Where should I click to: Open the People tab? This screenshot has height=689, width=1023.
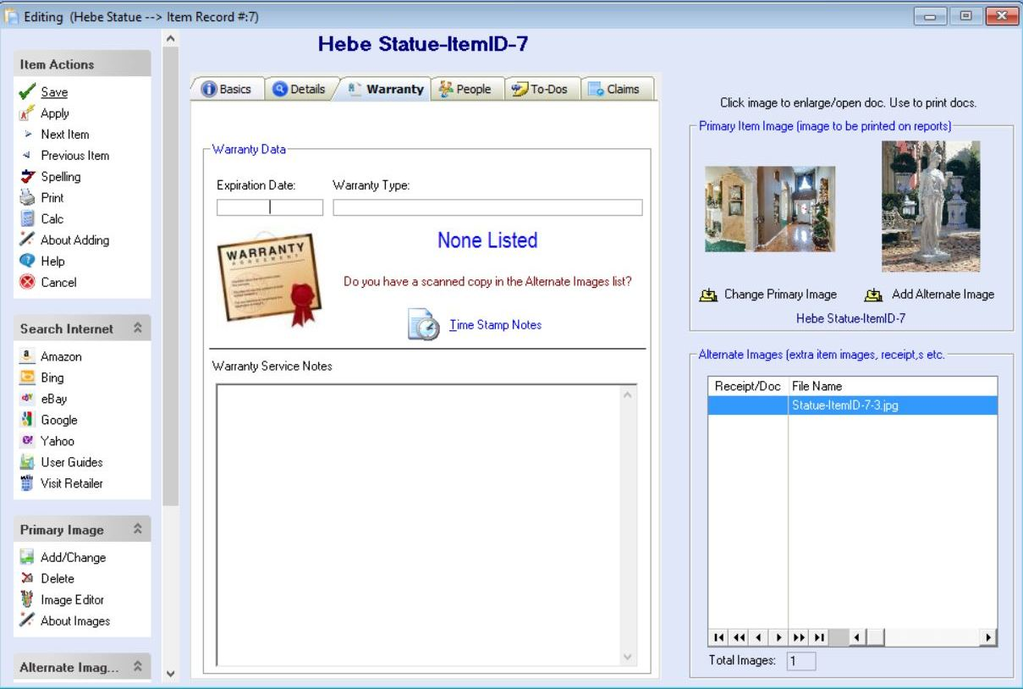(466, 89)
